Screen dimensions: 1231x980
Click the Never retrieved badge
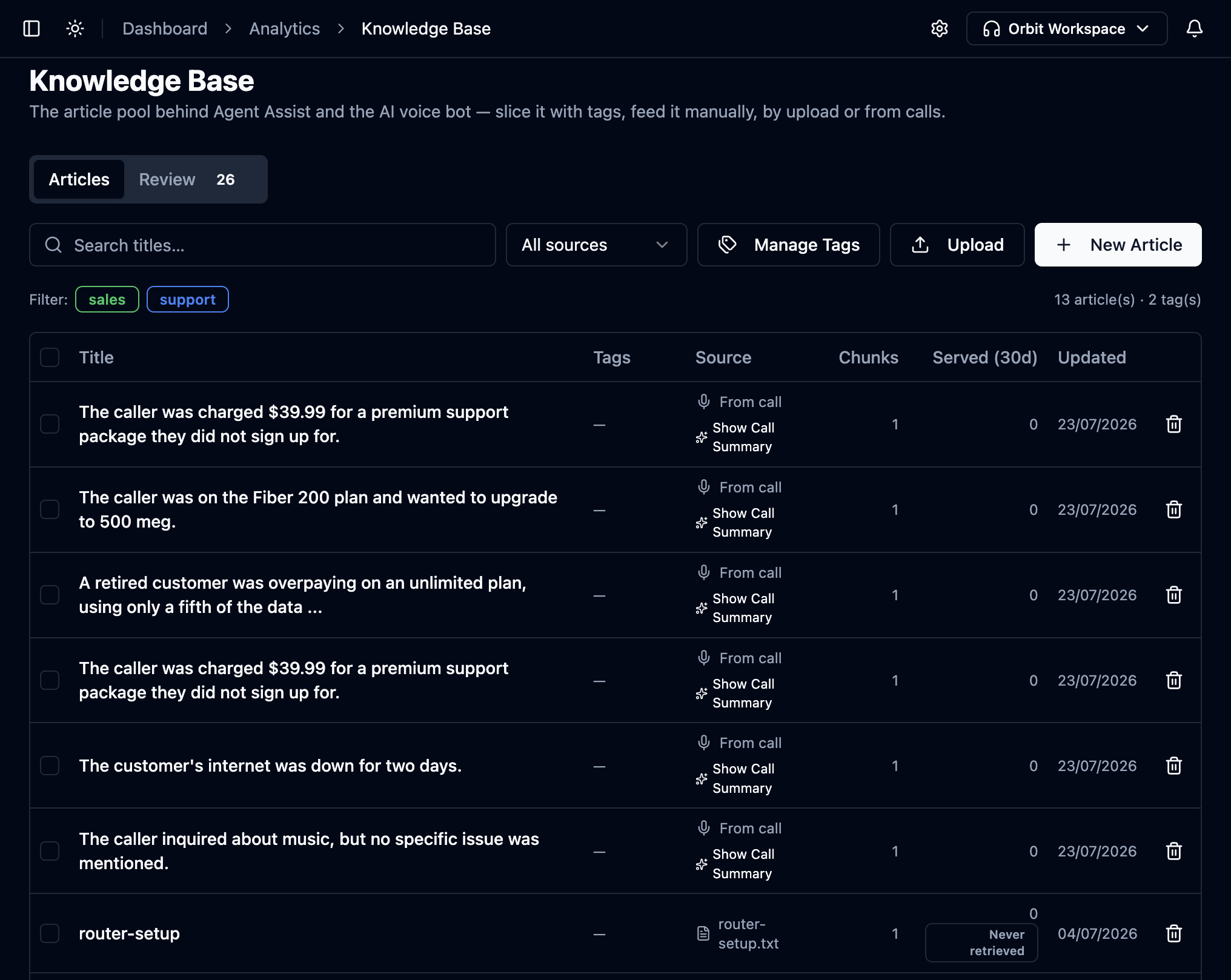981,942
